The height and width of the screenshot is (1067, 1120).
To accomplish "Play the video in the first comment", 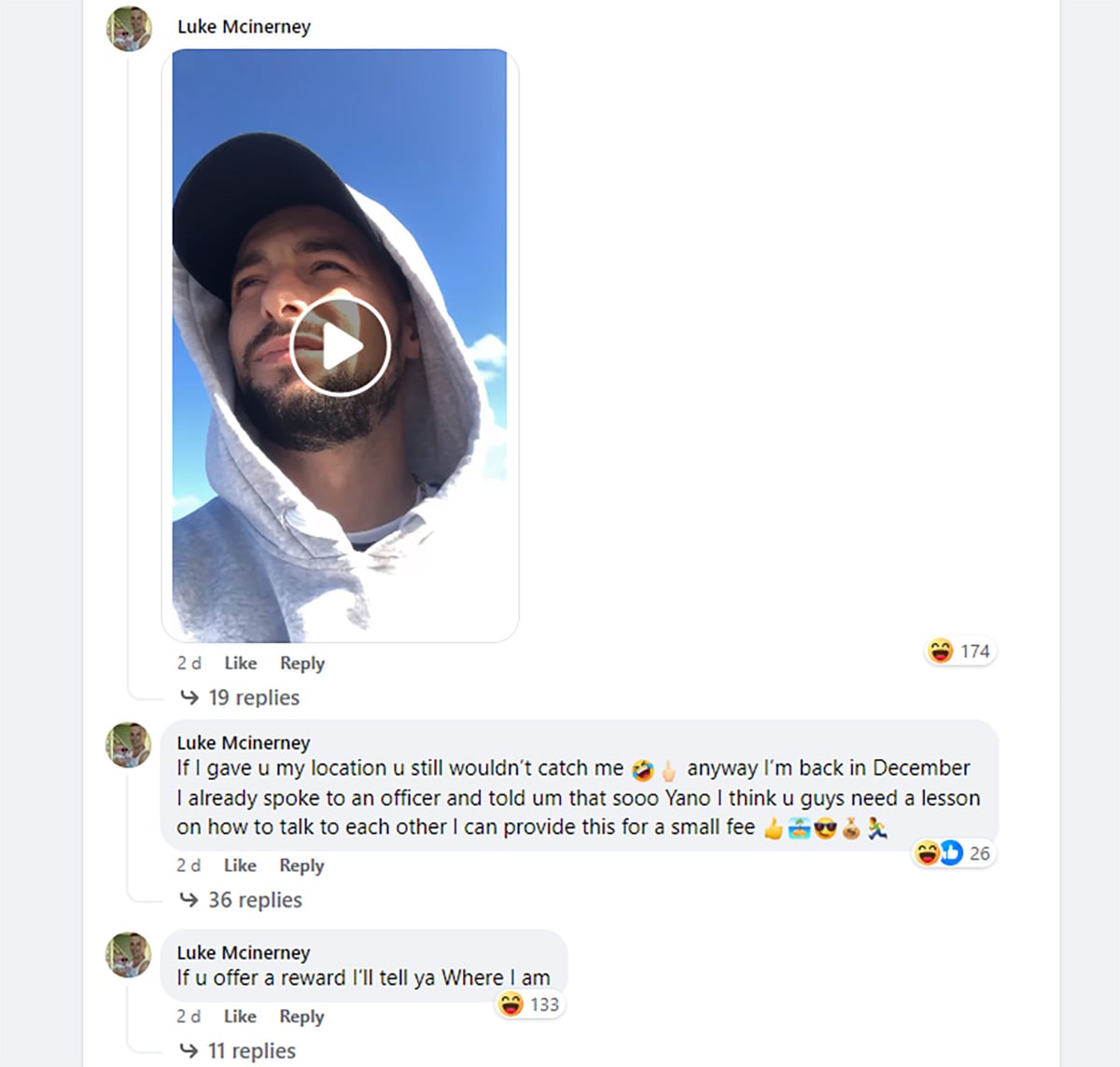I will [340, 347].
